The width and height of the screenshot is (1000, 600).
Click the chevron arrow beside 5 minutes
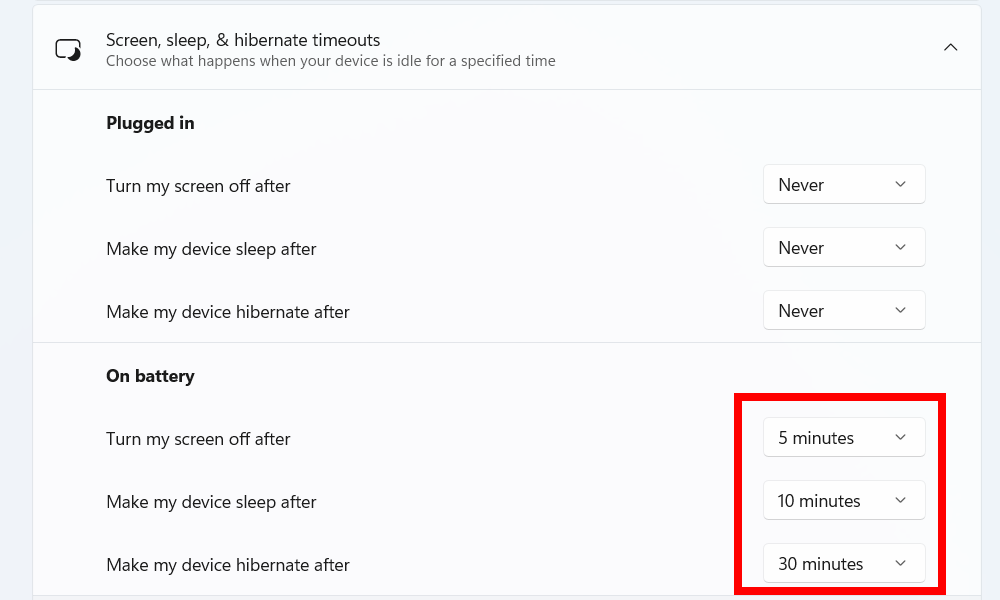pyautogui.click(x=900, y=438)
